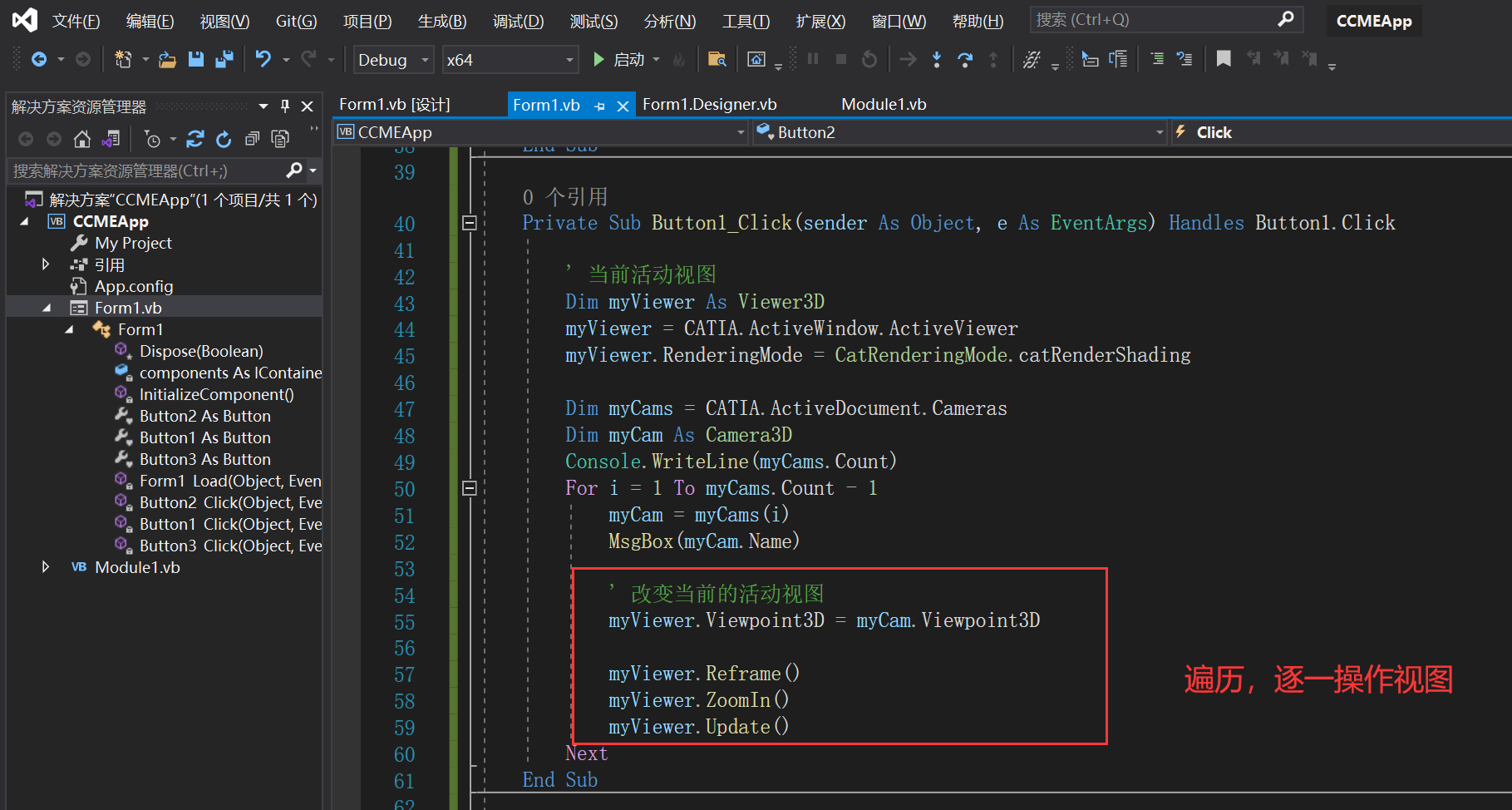Click the magnifier icon in Solution Explorer search
The height and width of the screenshot is (810, 1512).
point(293,170)
